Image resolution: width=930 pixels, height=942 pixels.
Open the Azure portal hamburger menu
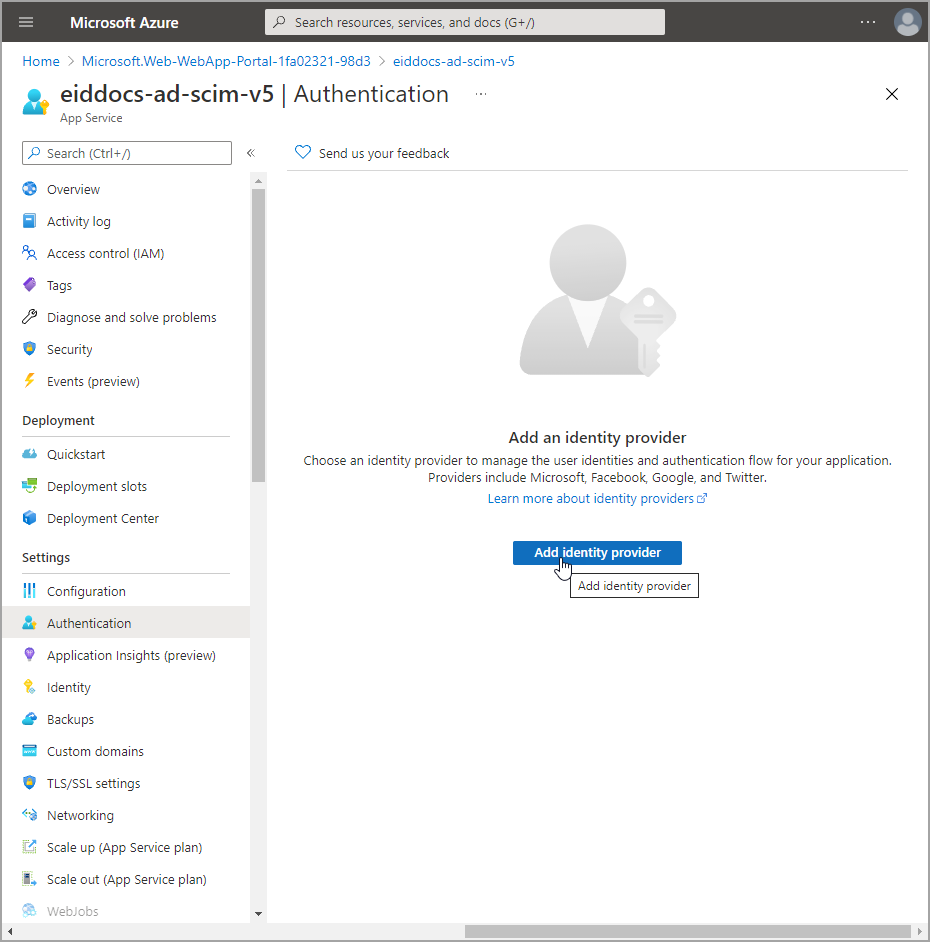coord(26,22)
